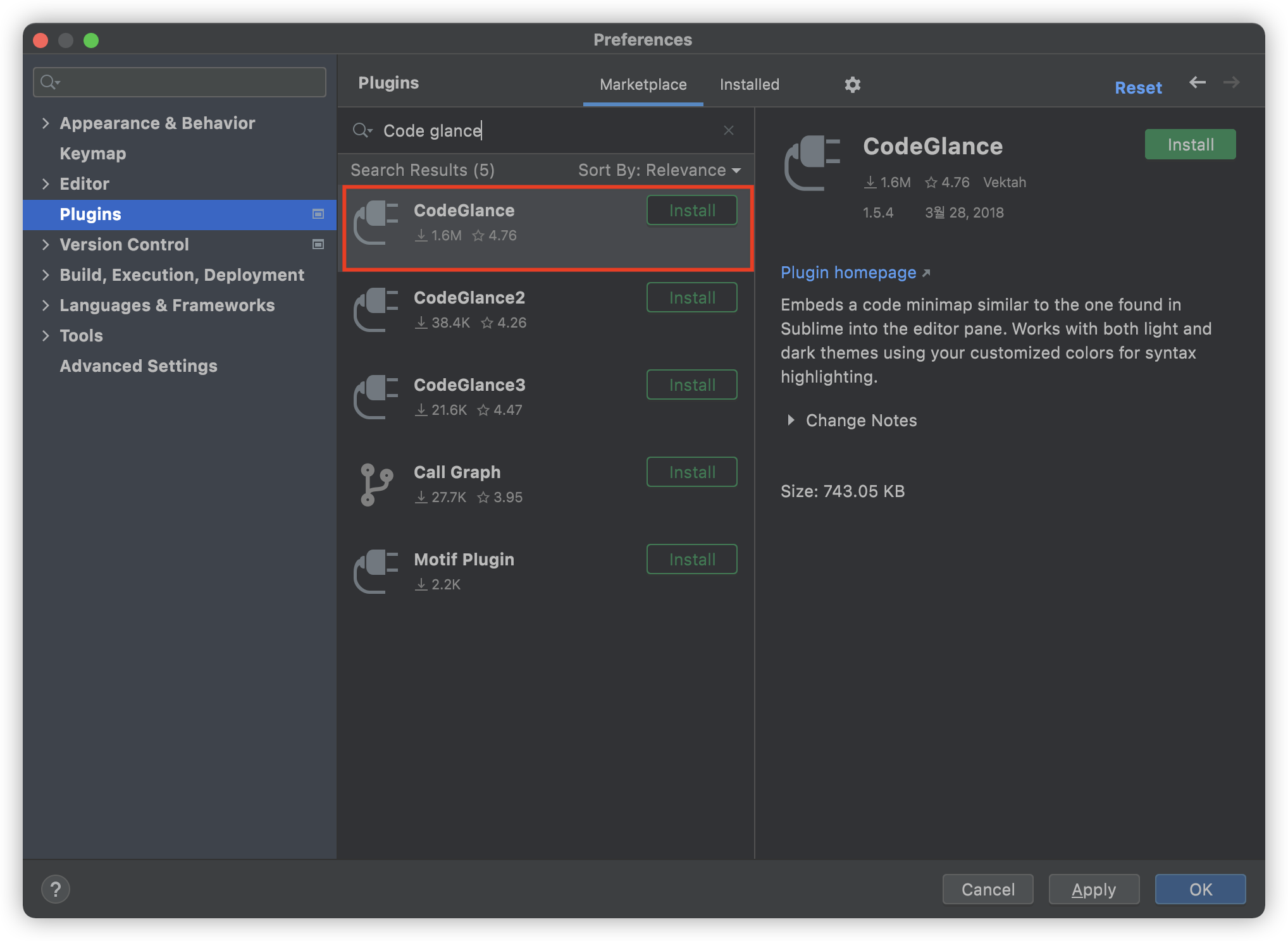Click the version text 1.5.4
1288x941 pixels.
click(878, 213)
